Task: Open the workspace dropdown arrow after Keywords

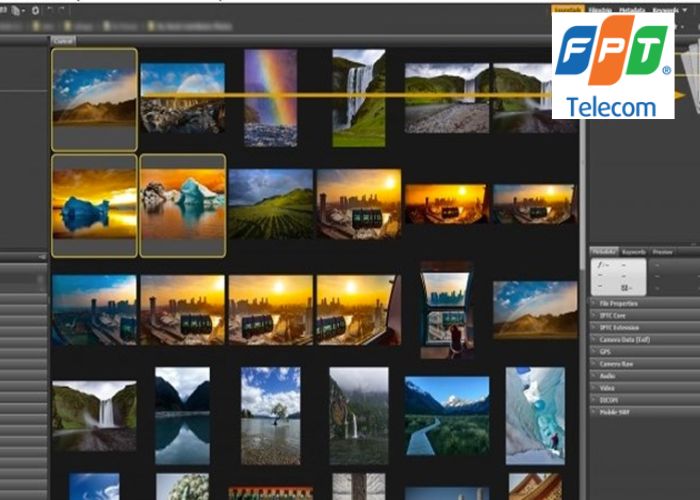Action: 684,9
